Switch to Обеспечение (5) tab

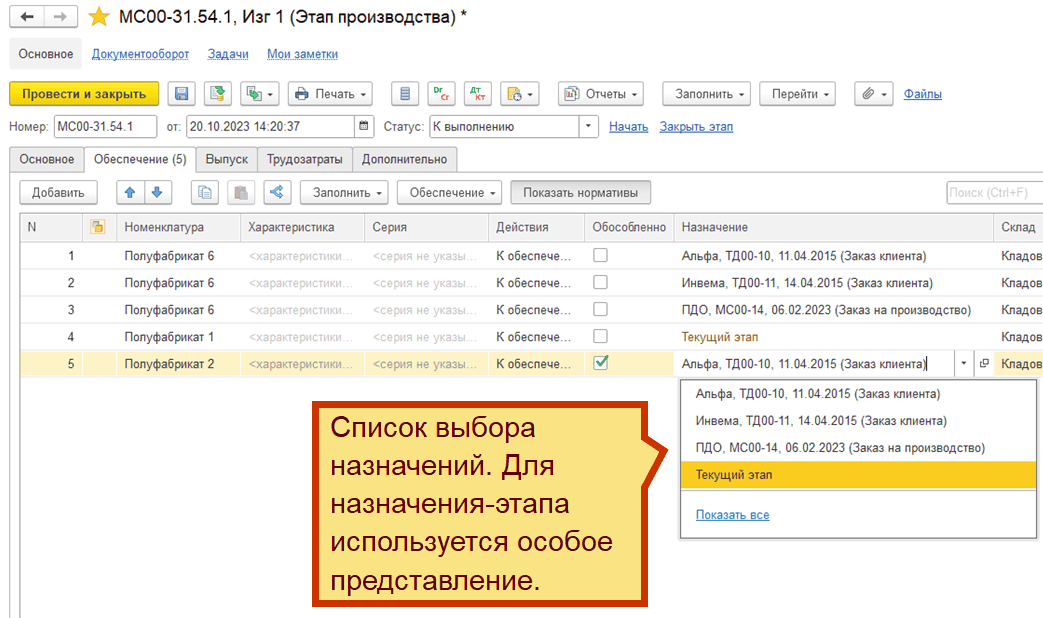pos(140,159)
